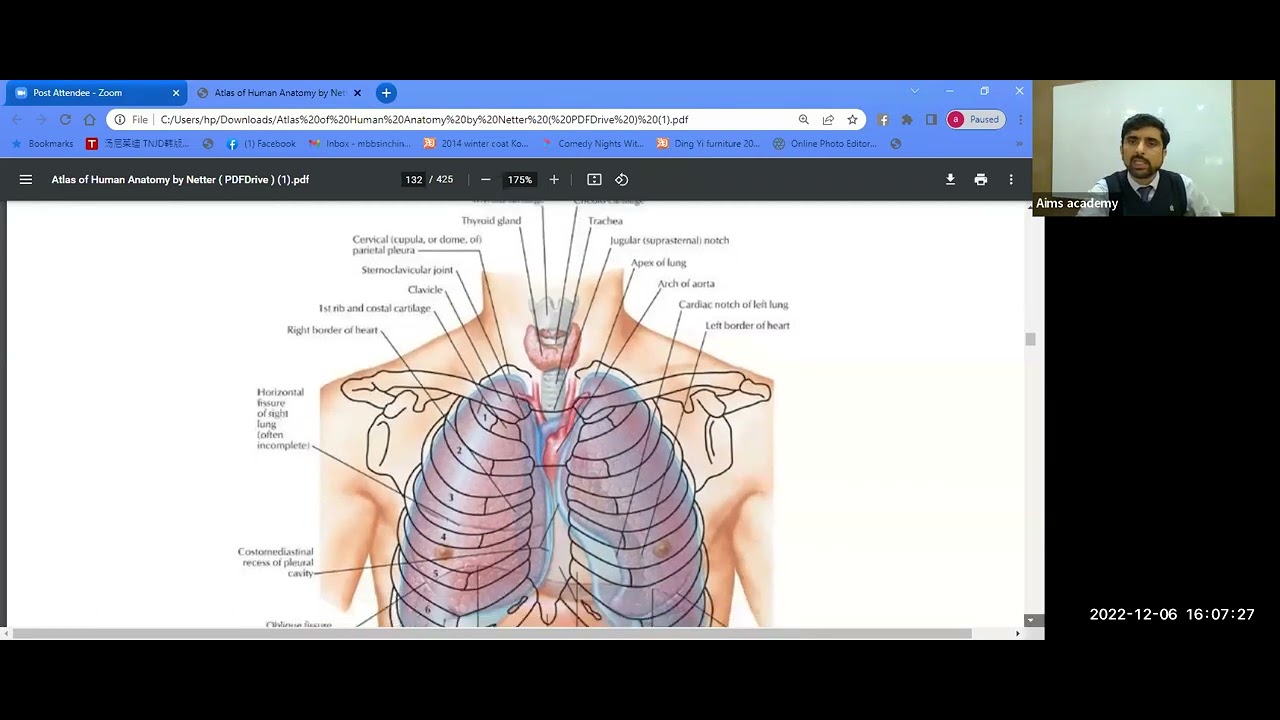Open the Ding Yi furniture bookmark
Screen dimensions: 1280x720
pyautogui.click(x=708, y=144)
